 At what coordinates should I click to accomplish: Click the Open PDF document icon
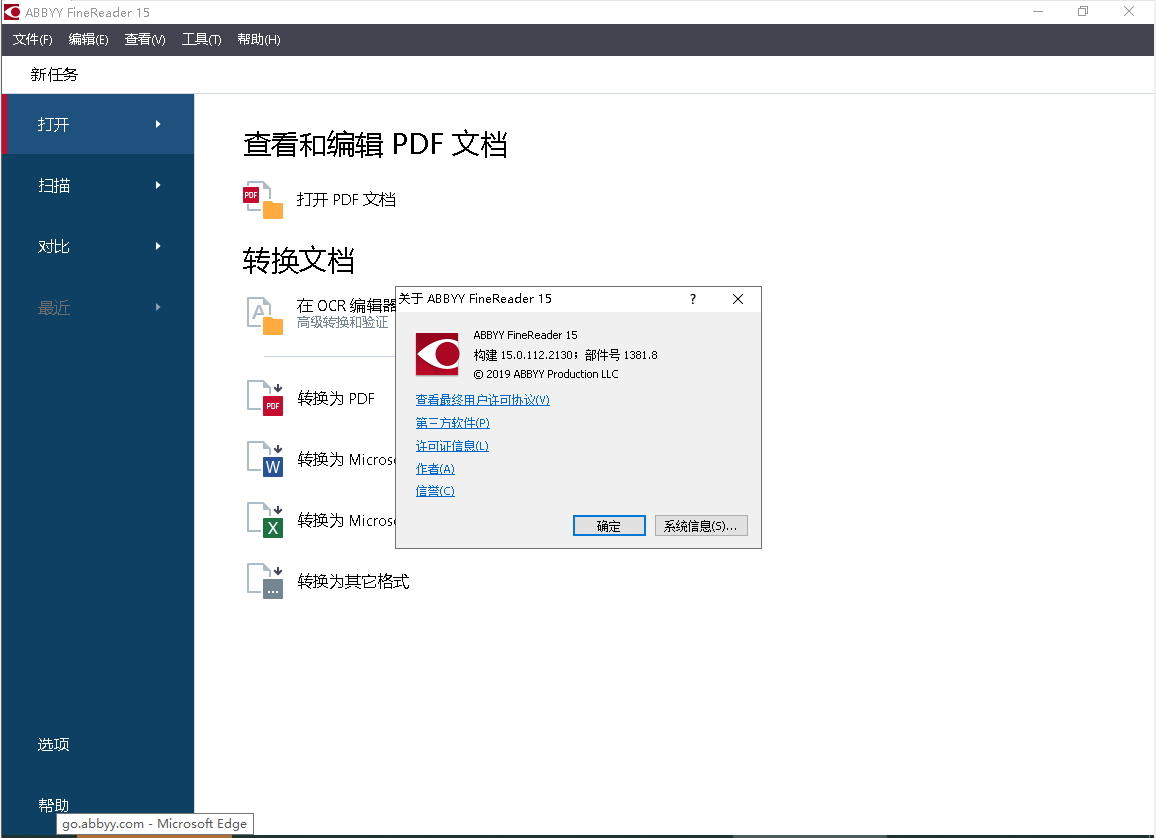[263, 200]
